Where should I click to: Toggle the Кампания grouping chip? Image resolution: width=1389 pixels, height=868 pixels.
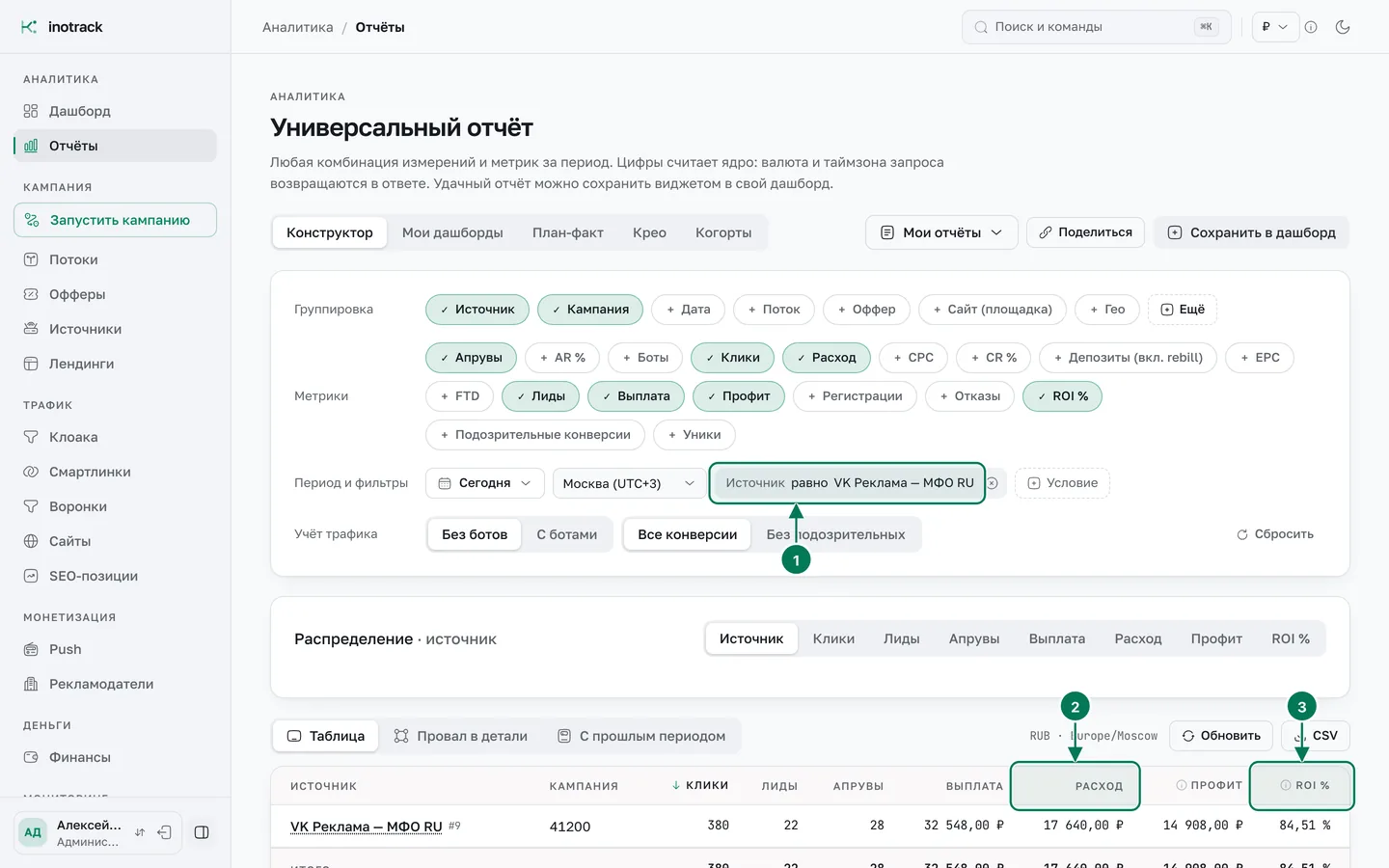[x=590, y=310]
